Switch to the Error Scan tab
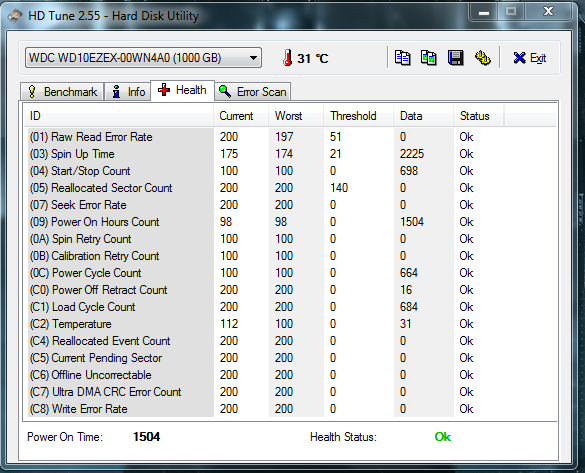Image resolution: width=585 pixels, height=473 pixels. tap(253, 92)
